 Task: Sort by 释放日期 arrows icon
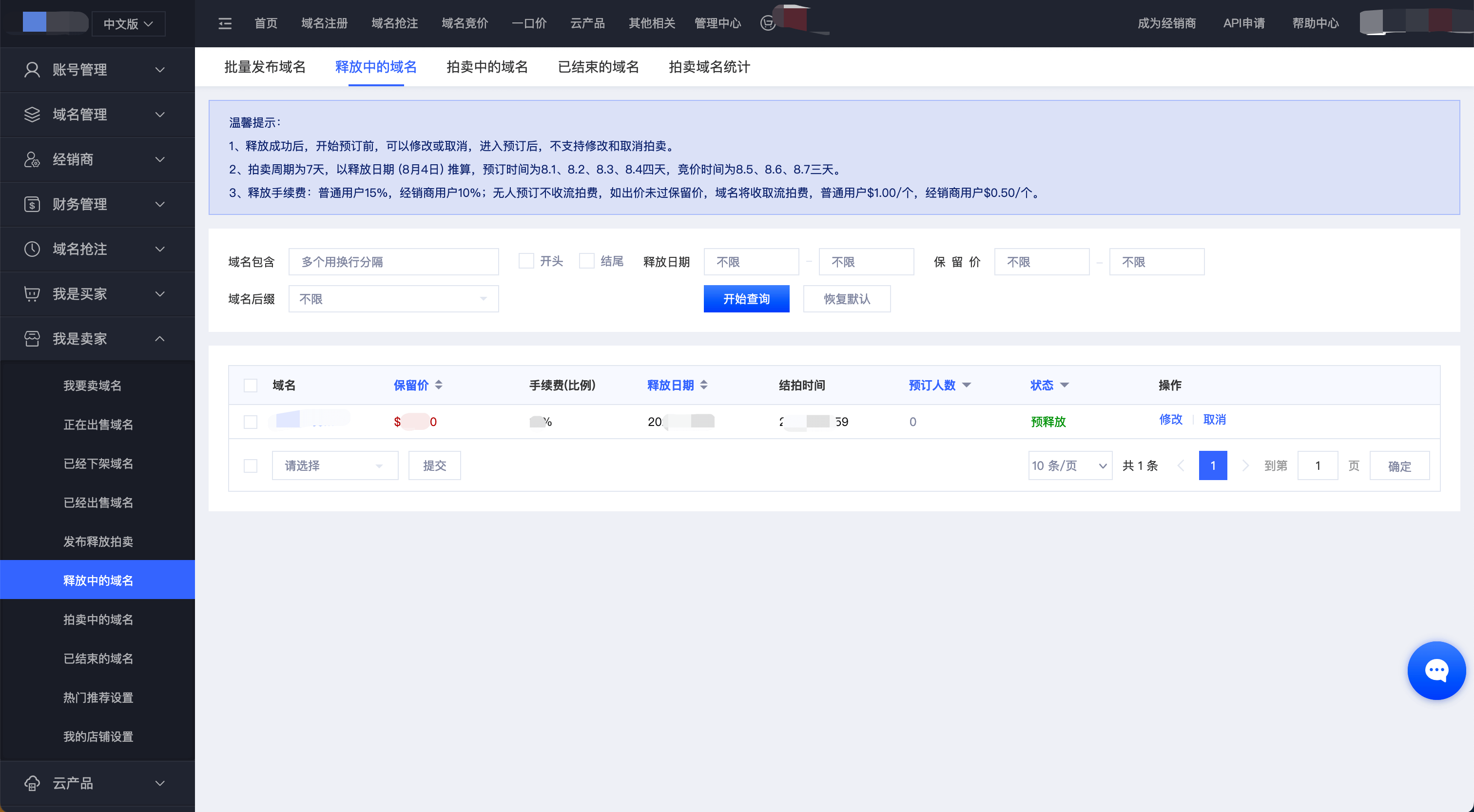704,385
